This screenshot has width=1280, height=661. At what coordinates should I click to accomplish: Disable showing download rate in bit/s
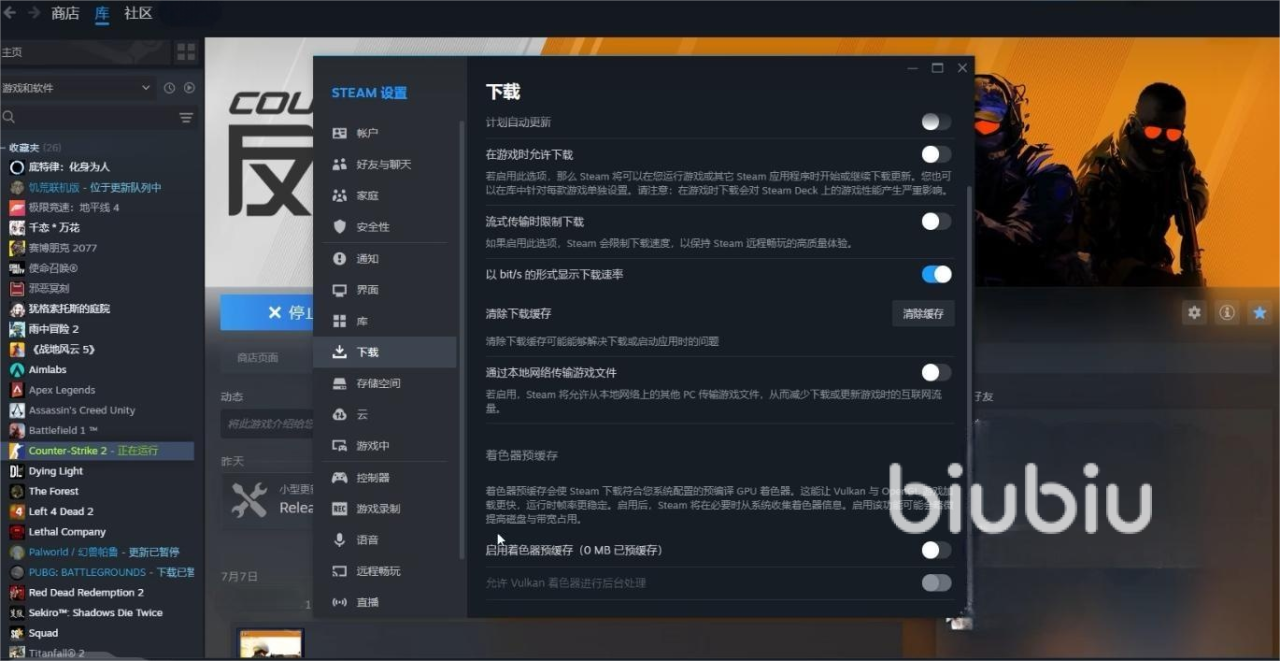(x=936, y=274)
